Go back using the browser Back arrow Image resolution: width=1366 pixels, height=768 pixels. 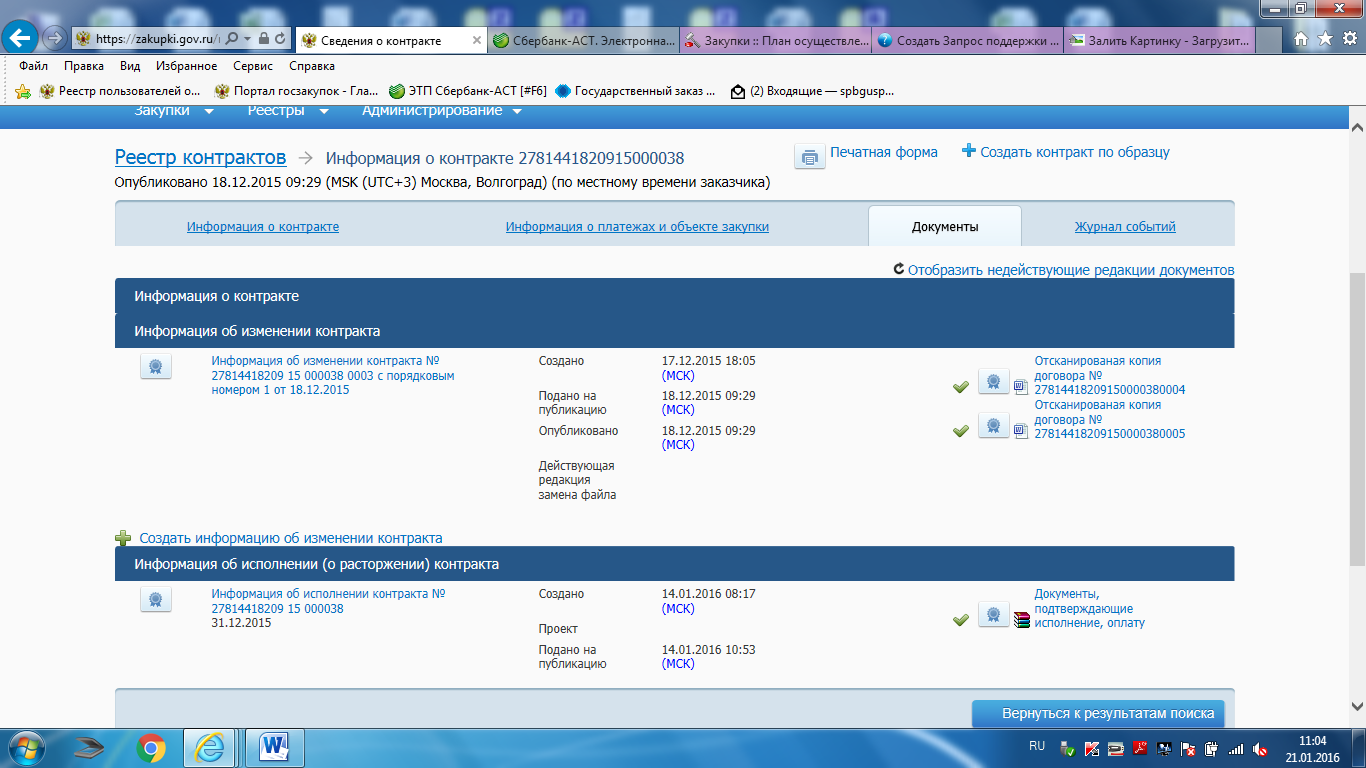[x=22, y=38]
